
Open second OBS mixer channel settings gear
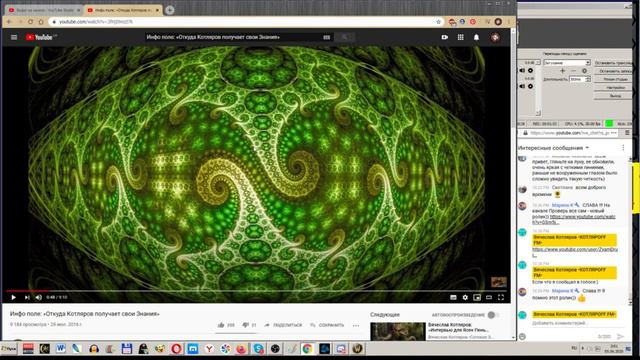click(x=531, y=86)
